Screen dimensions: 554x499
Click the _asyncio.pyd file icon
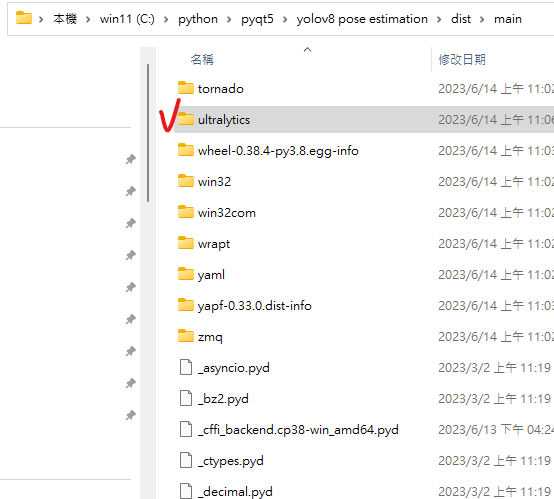pyautogui.click(x=186, y=367)
